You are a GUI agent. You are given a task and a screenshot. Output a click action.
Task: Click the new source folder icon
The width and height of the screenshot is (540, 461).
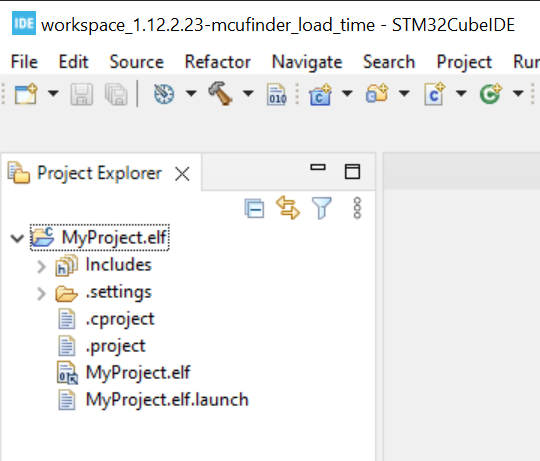[x=377, y=93]
